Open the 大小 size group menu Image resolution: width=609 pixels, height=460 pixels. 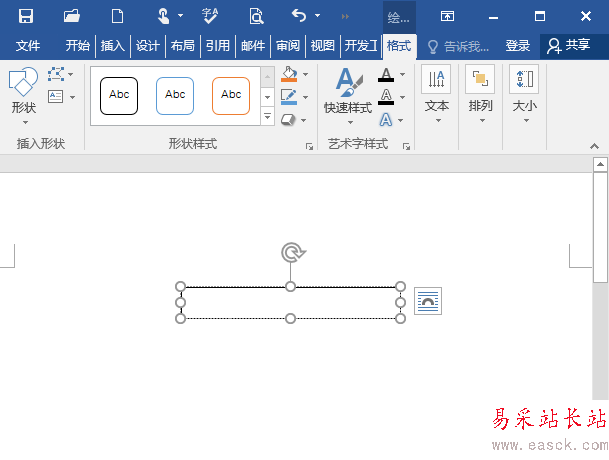pos(524,94)
